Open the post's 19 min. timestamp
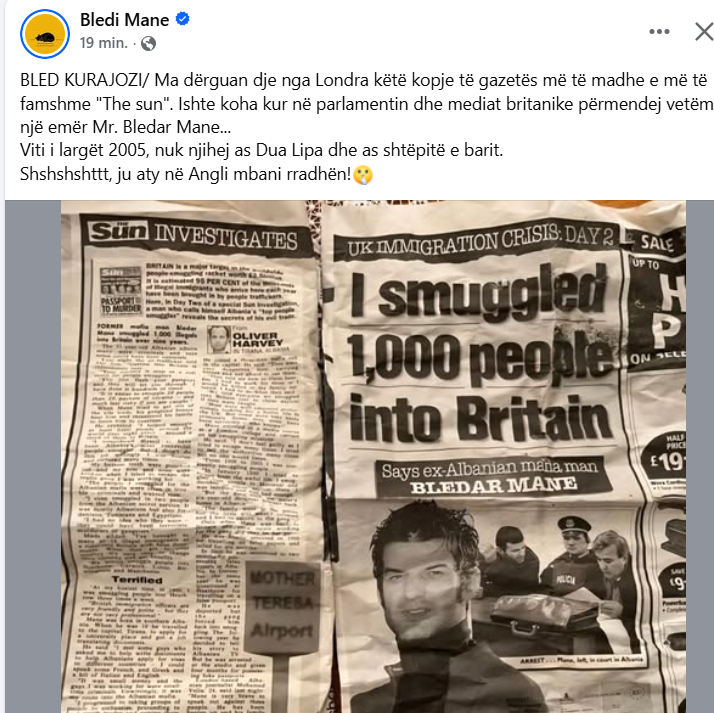This screenshot has width=714, height=713. (x=102, y=43)
